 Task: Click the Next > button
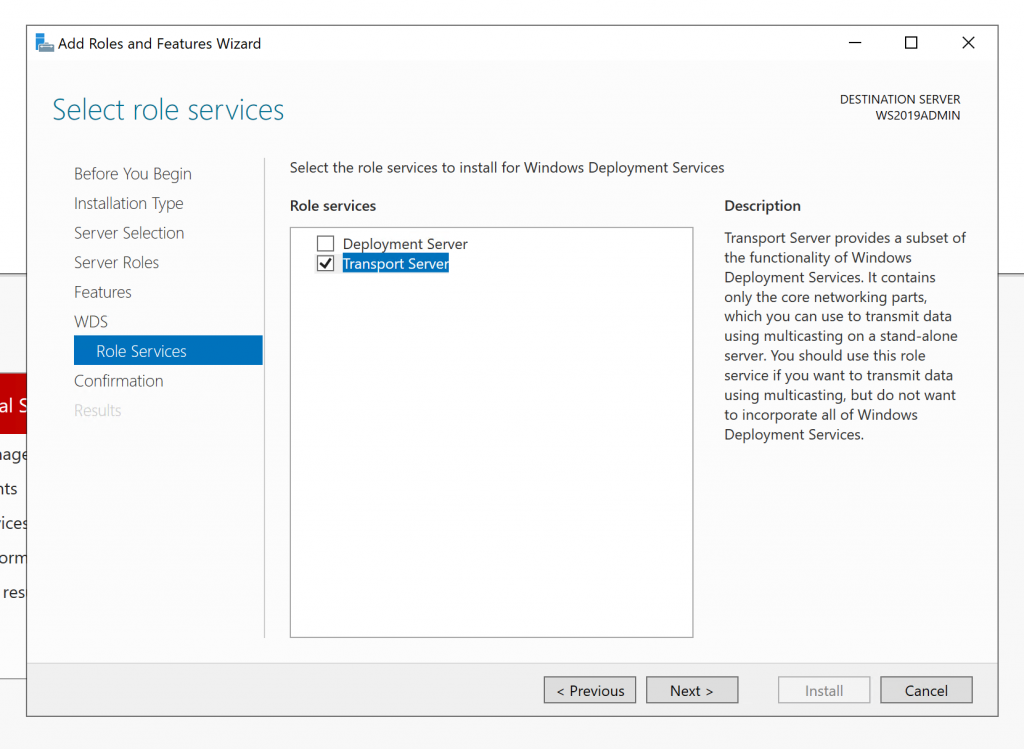[x=692, y=690]
